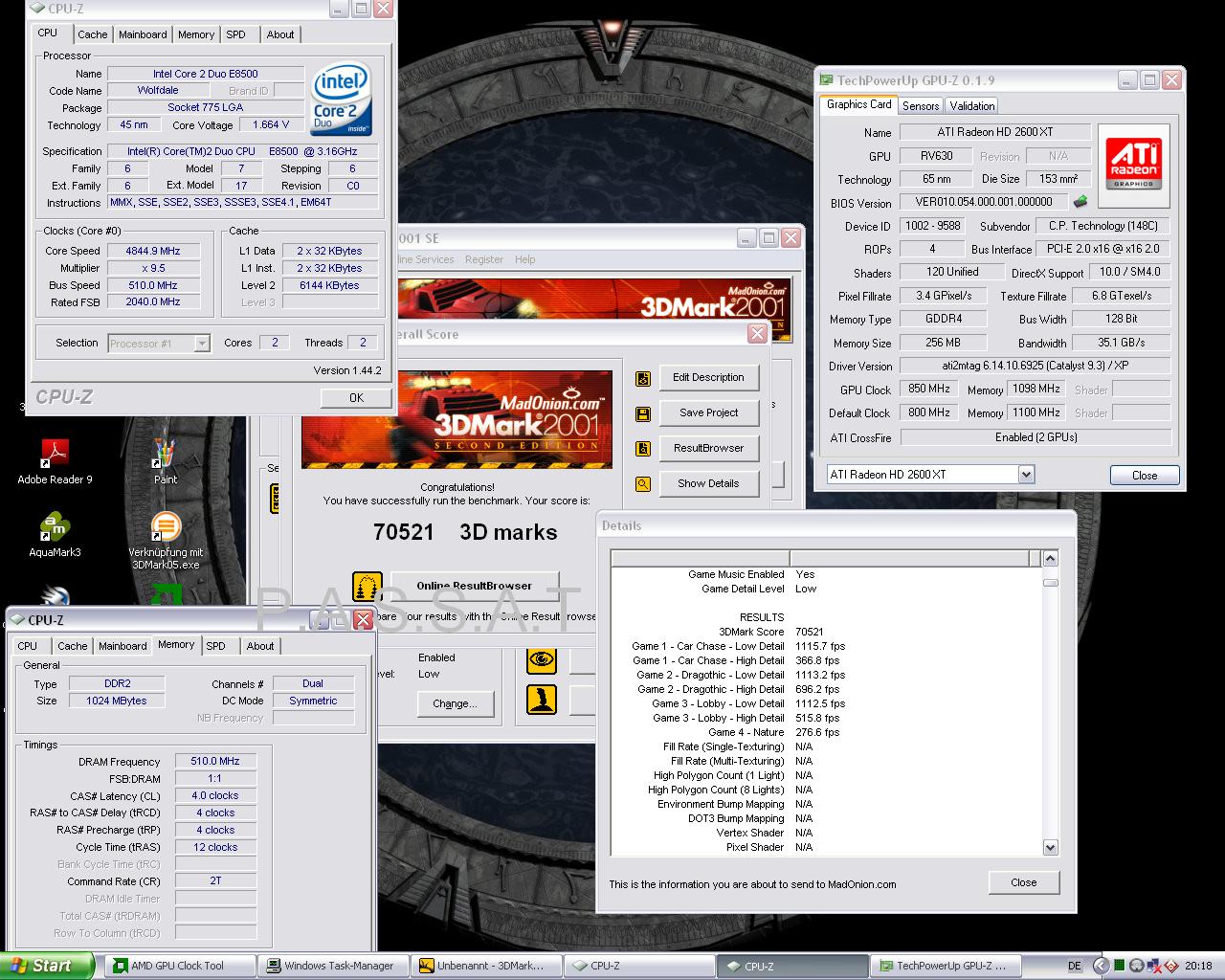This screenshot has height=980, width=1225.
Task: Click the Game 4 - Nature 276.6 fps row
Action: [774, 732]
